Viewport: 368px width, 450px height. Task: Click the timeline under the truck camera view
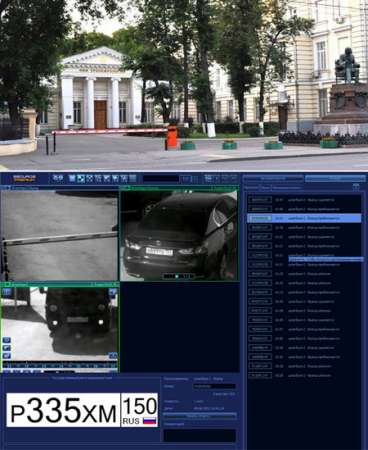pos(60,366)
